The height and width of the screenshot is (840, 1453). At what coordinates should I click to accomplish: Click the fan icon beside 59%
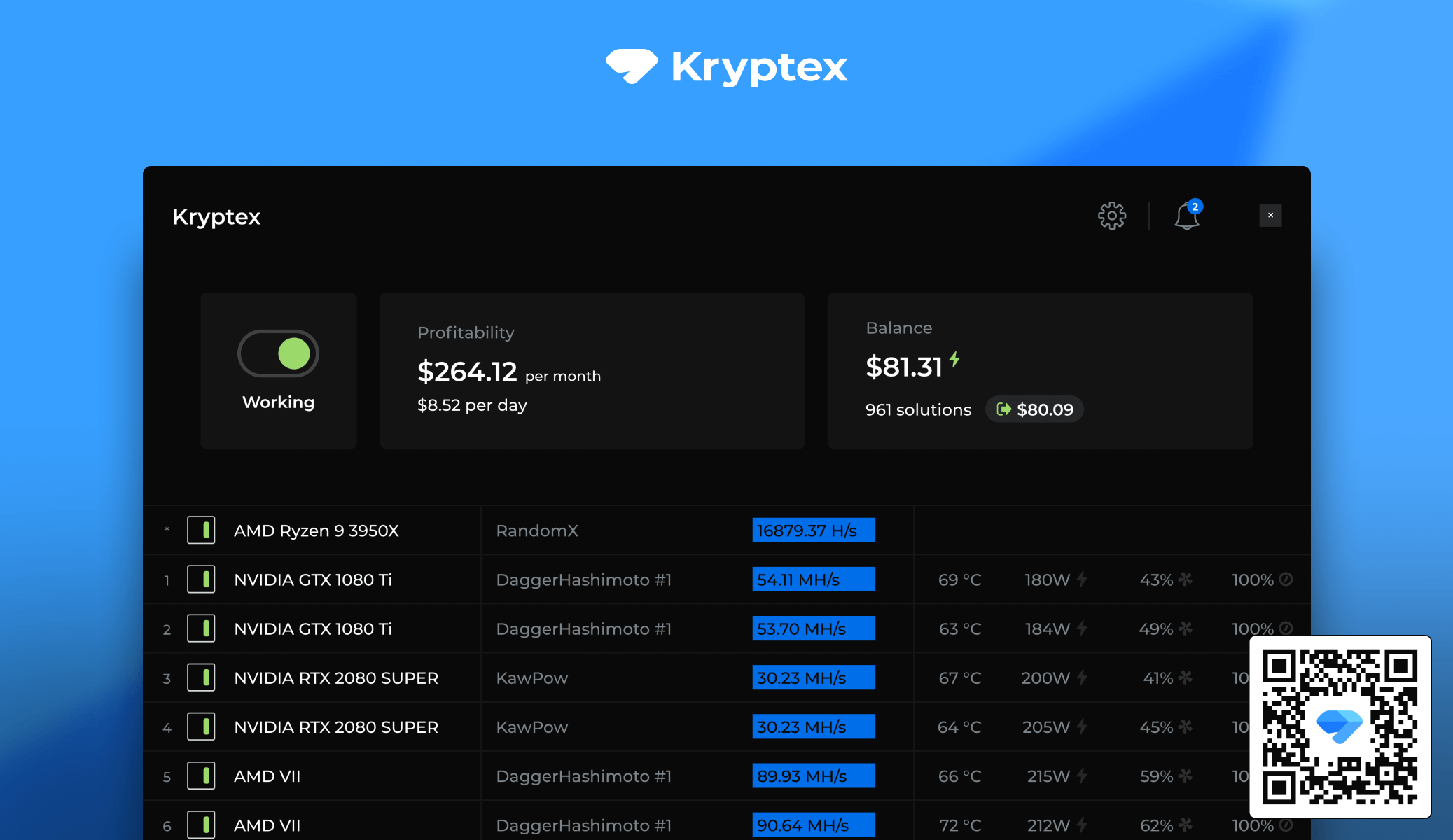coord(1185,776)
